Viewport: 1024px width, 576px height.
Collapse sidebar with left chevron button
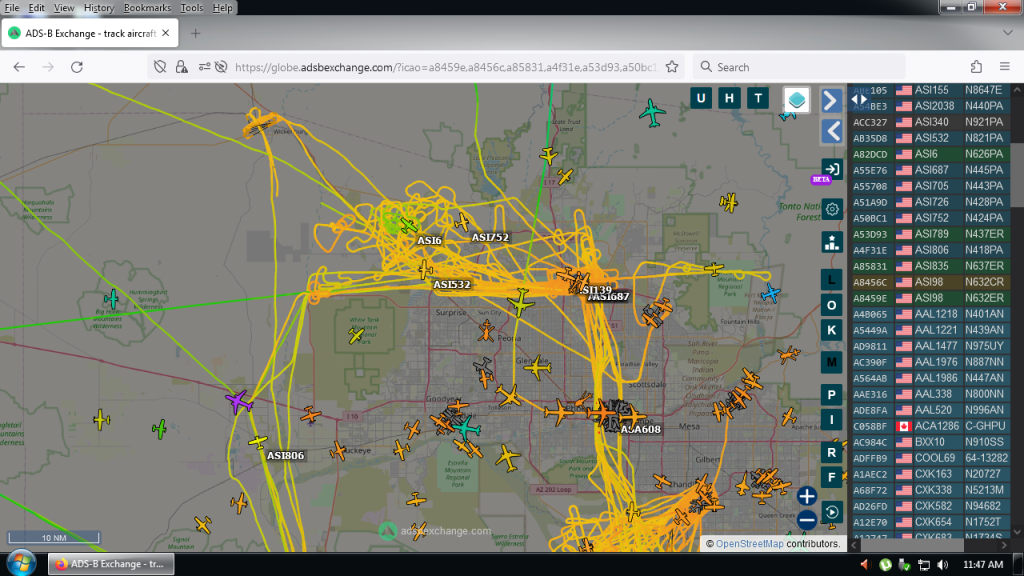(x=831, y=131)
